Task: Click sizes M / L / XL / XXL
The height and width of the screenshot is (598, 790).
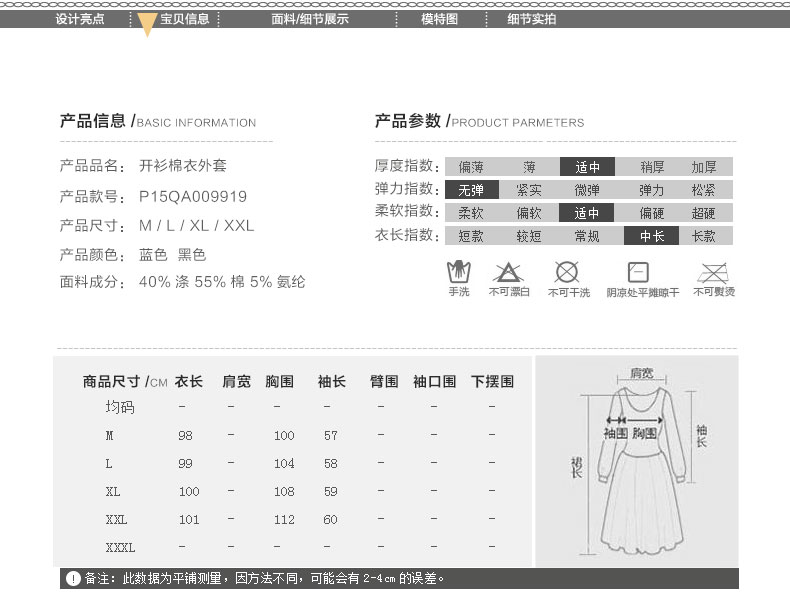Action: click(196, 225)
